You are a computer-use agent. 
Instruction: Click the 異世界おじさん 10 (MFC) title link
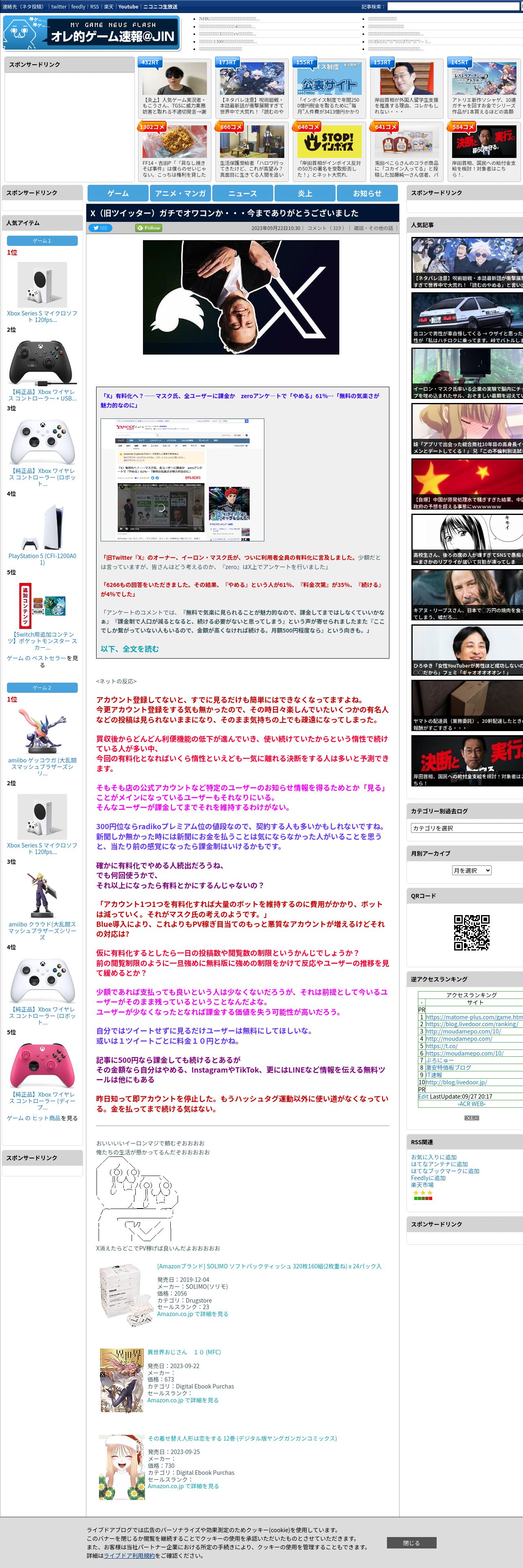(x=184, y=1351)
